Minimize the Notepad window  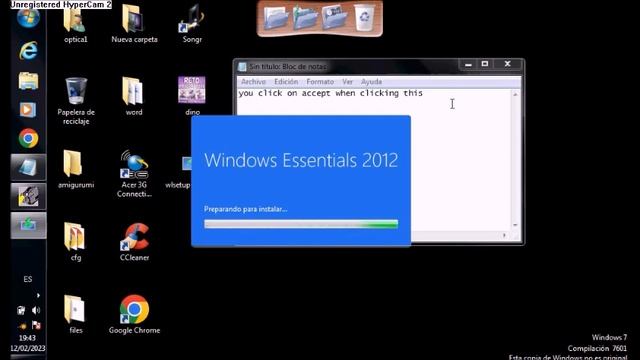tap(469, 64)
